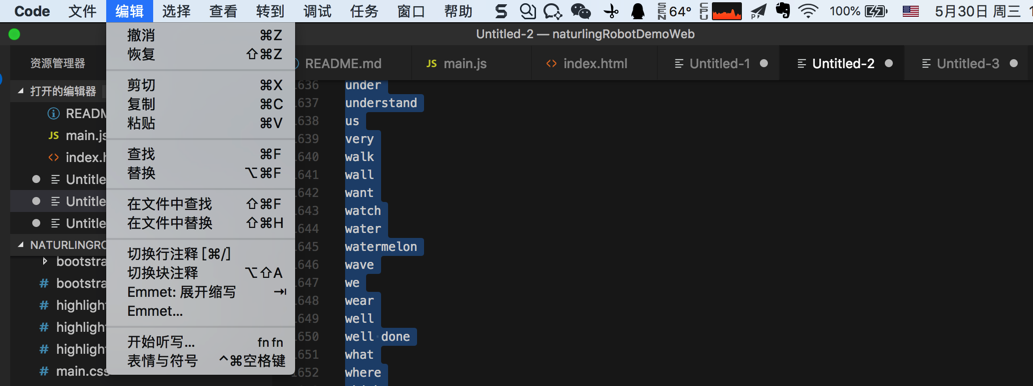Open the 转到 menu
Image resolution: width=1033 pixels, height=386 pixels.
pyautogui.click(x=271, y=11)
